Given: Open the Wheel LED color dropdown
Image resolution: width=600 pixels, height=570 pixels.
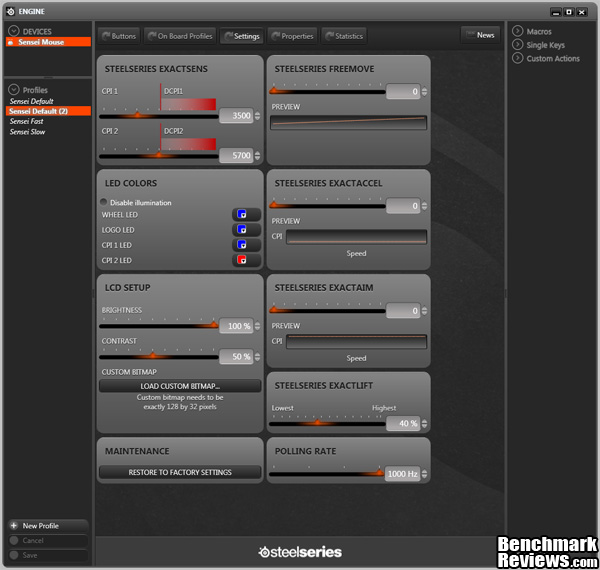Looking at the screenshot, I should pos(246,214).
